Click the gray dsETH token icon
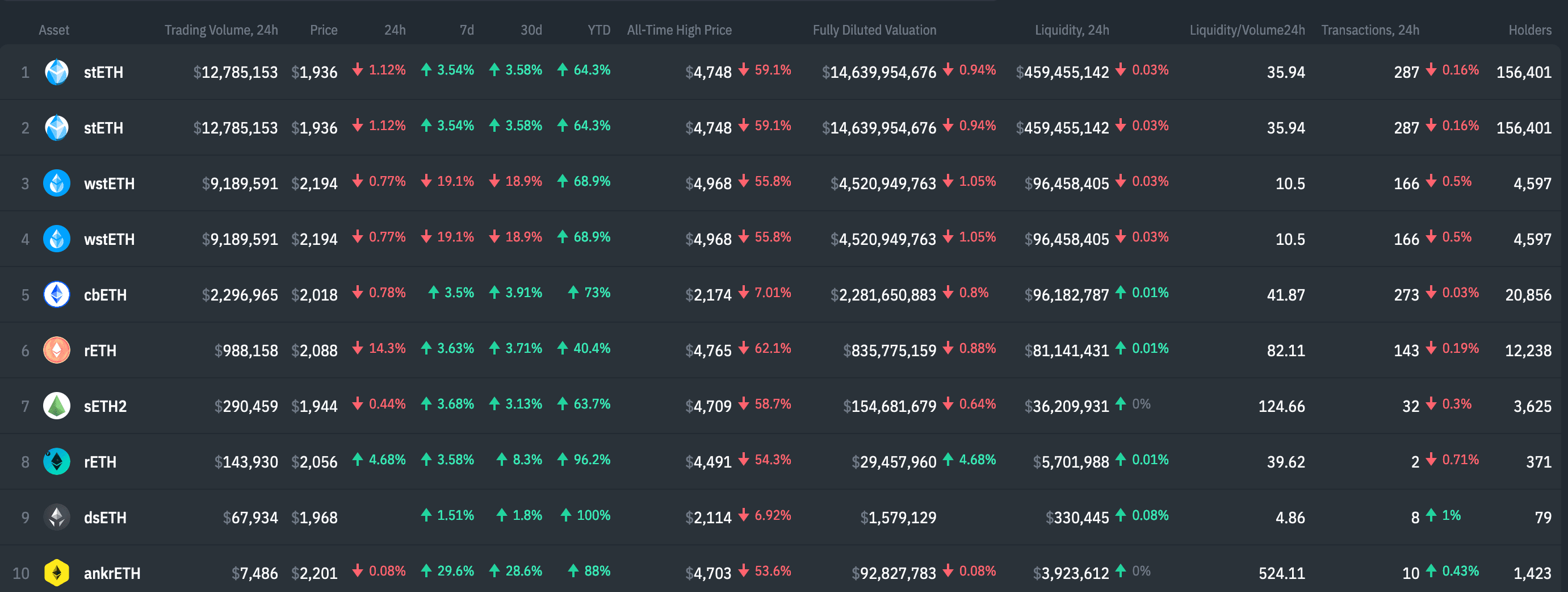Viewport: 1568px width, 592px height. tap(57, 517)
